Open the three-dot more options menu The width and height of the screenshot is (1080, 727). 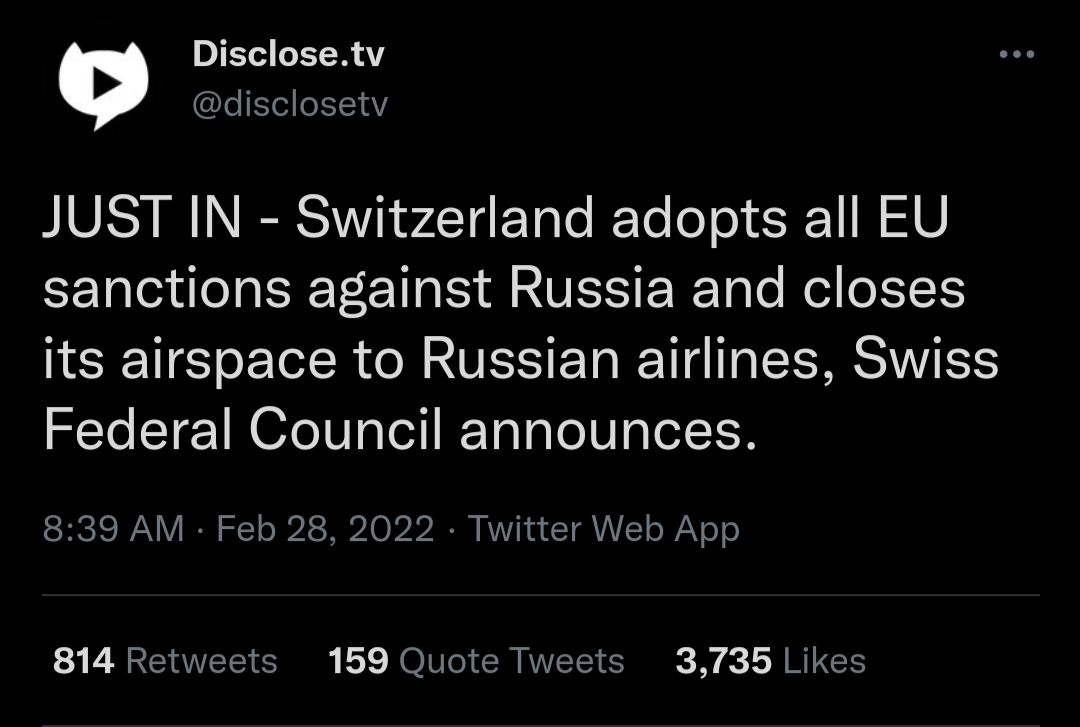(1016, 55)
